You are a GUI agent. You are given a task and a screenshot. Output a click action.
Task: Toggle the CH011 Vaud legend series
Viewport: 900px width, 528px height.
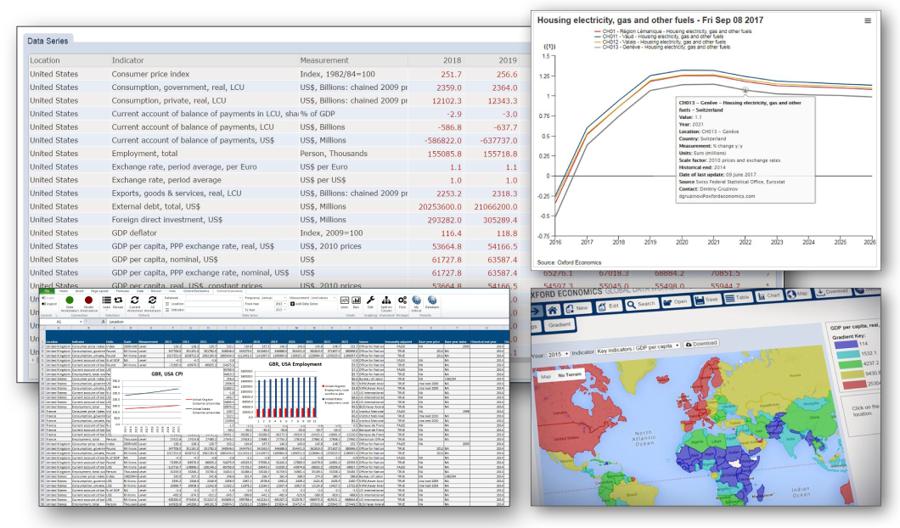[659, 36]
